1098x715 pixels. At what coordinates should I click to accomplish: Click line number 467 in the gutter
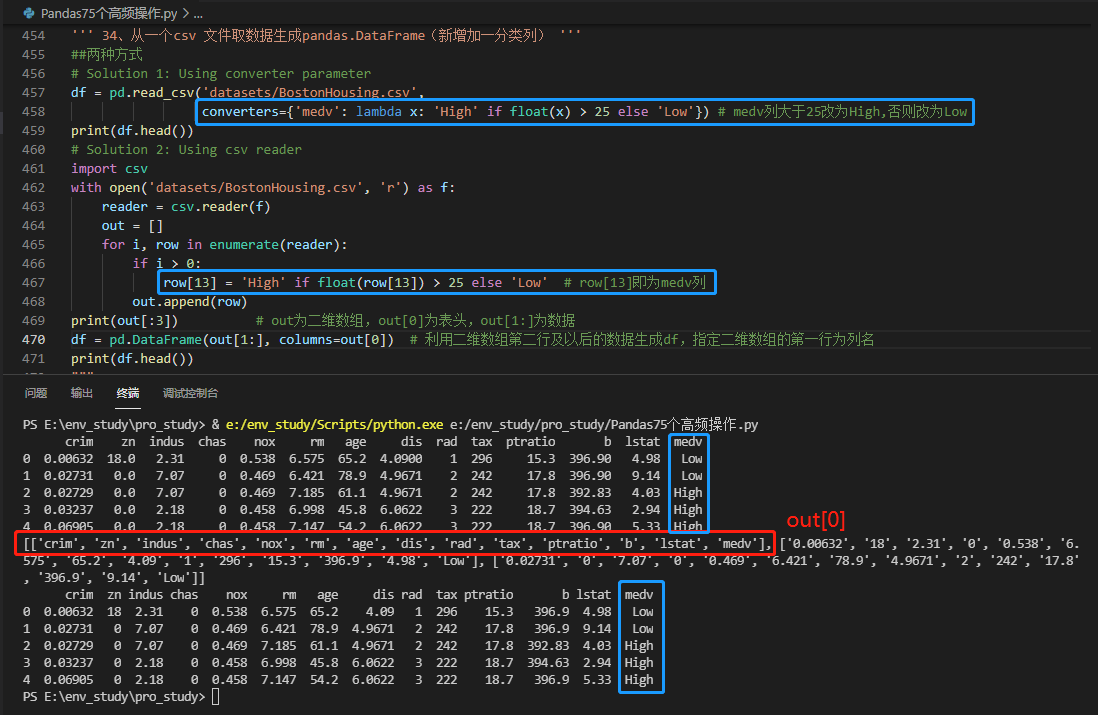(34, 282)
